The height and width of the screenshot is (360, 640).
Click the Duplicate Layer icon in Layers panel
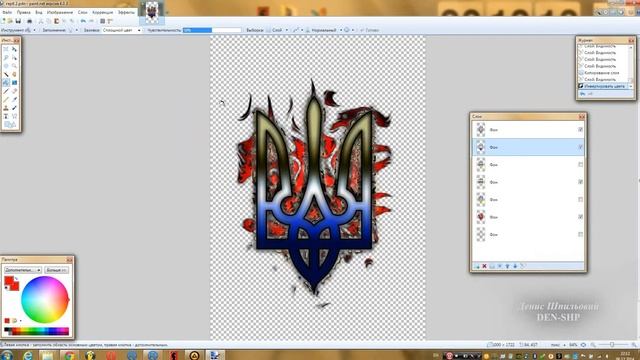(x=492, y=266)
